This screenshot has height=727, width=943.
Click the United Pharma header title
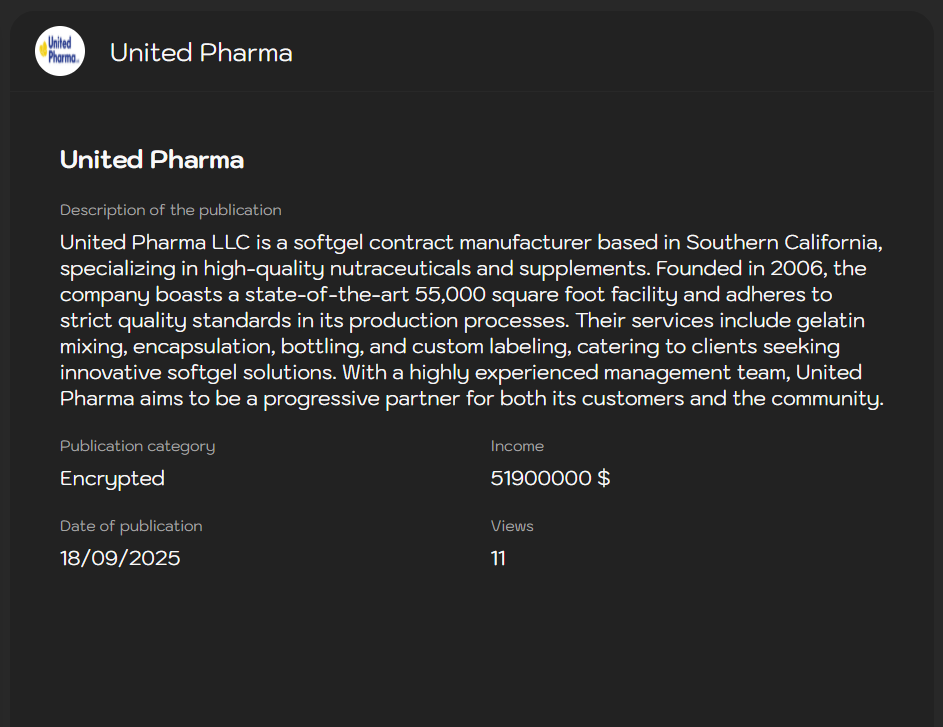point(201,53)
